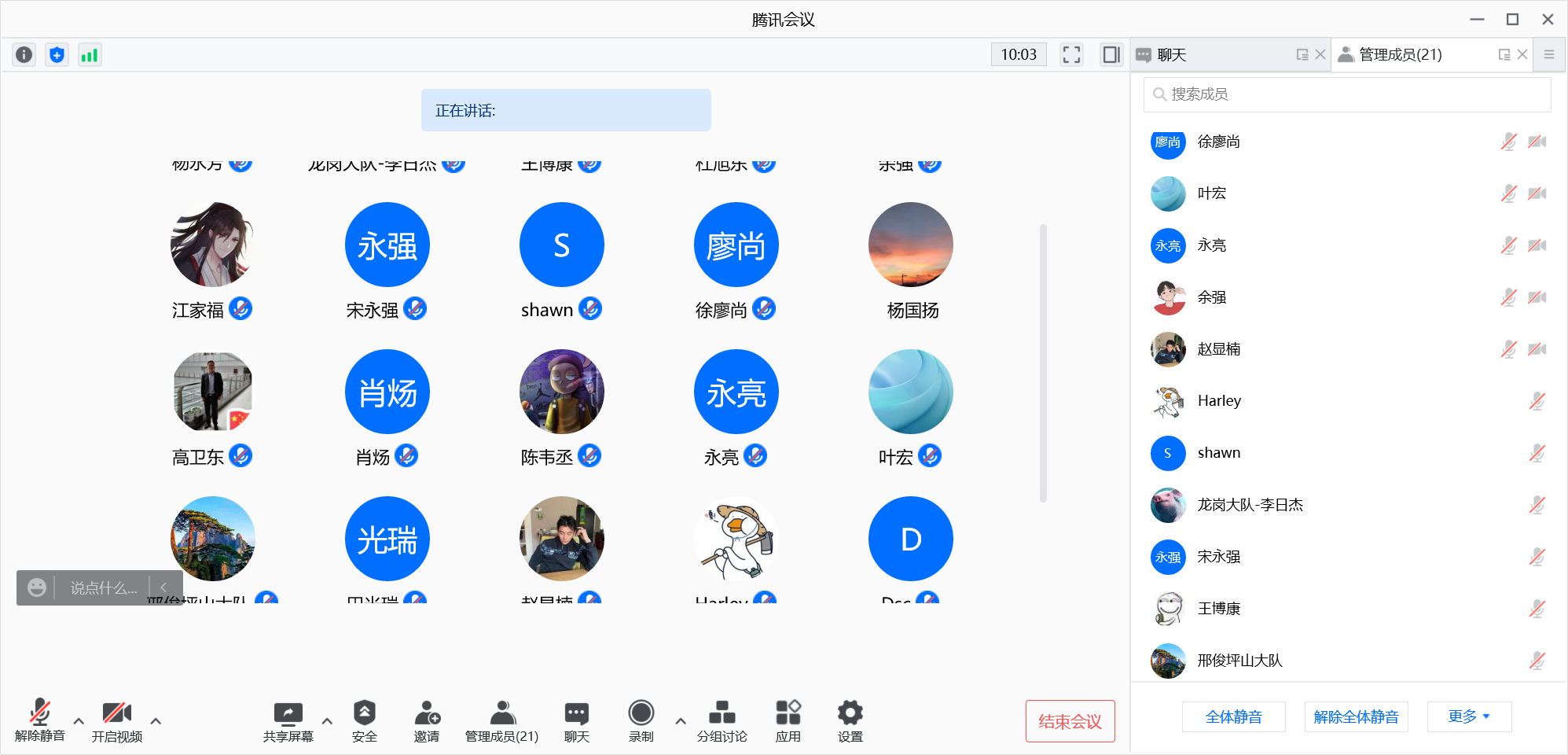Turn on camera with 开启视频
This screenshot has width=1568, height=755.
pyautogui.click(x=116, y=714)
